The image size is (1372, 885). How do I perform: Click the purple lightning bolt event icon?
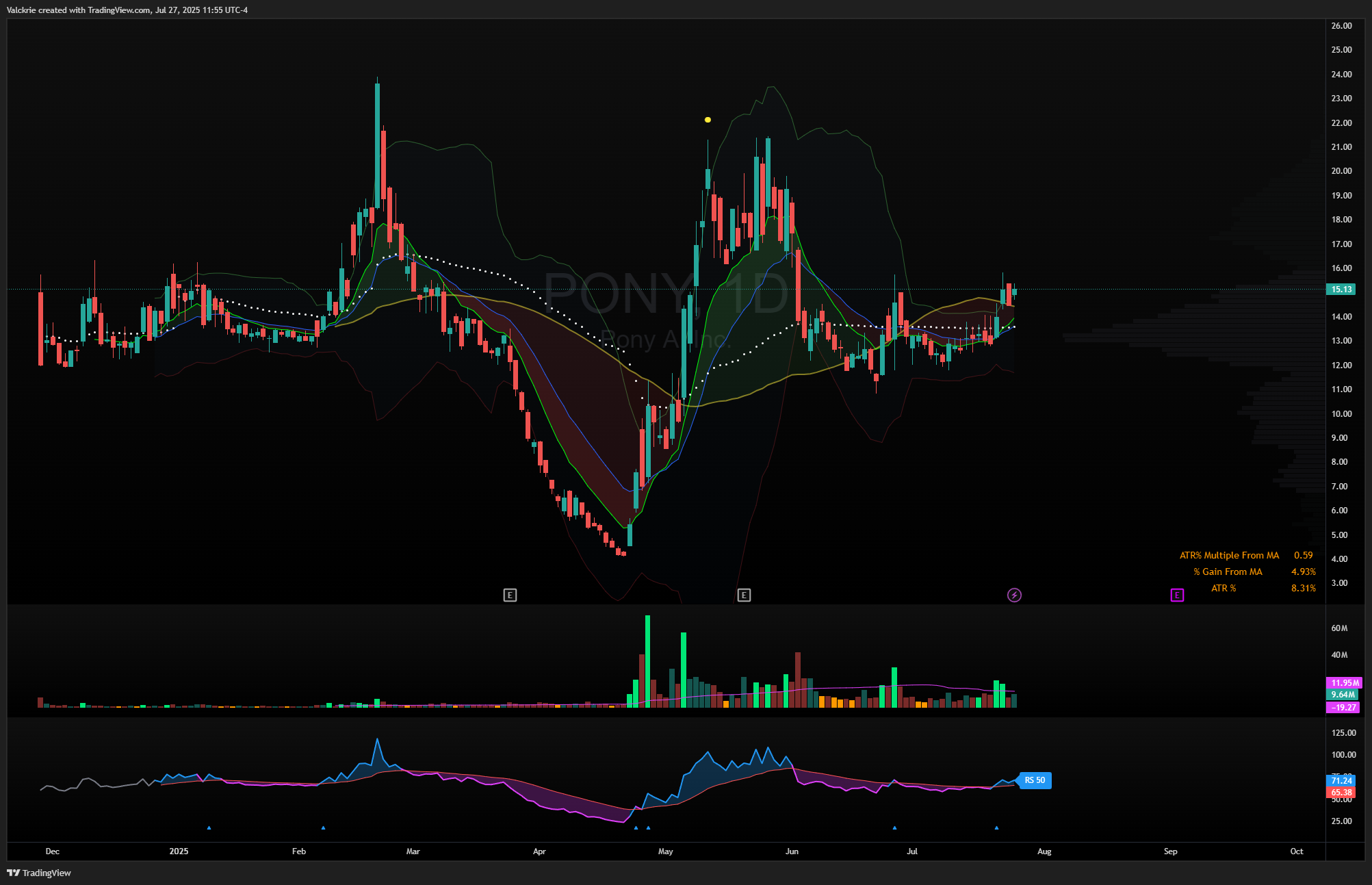click(x=1014, y=595)
